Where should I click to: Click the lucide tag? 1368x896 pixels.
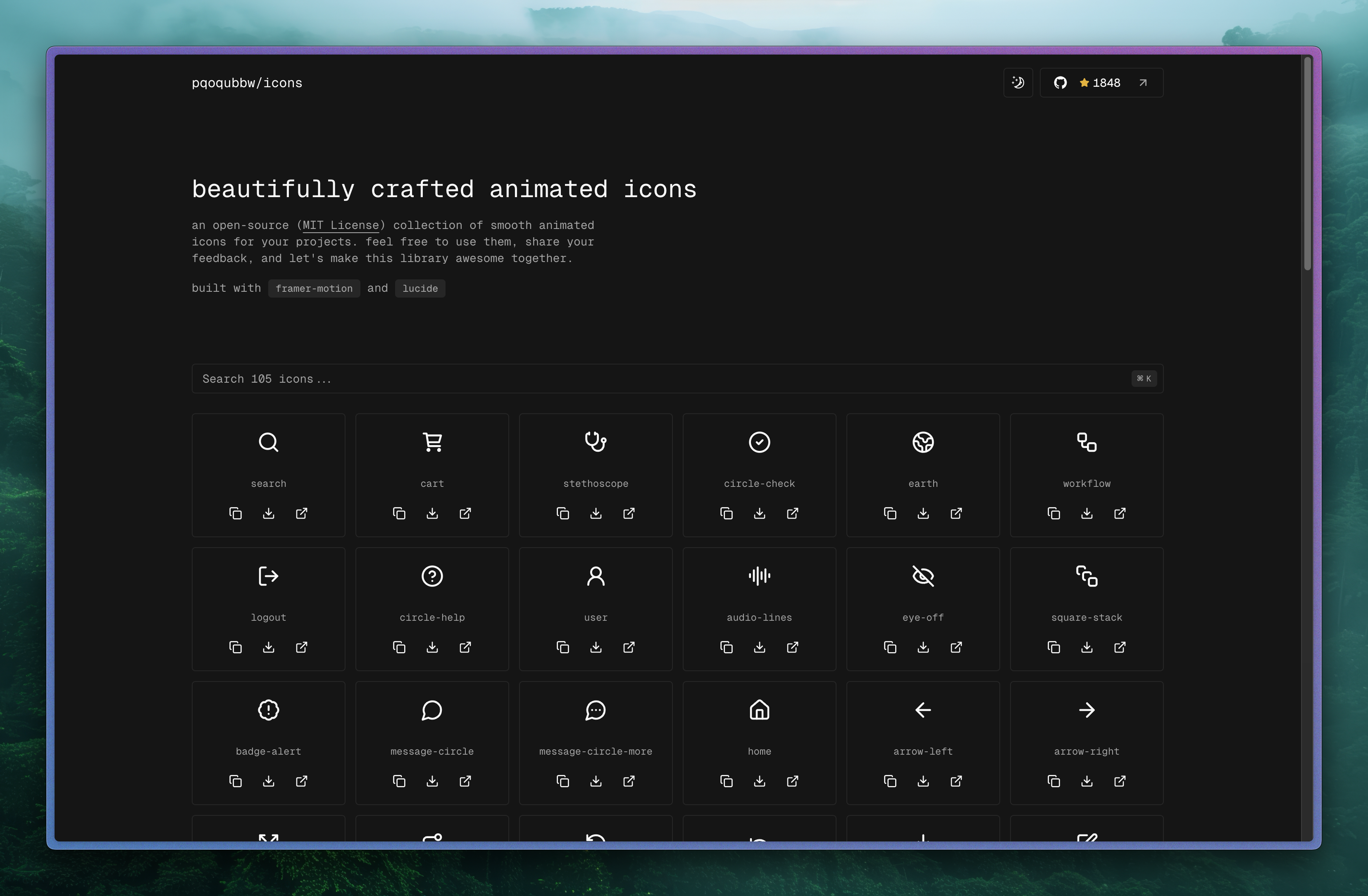(420, 288)
